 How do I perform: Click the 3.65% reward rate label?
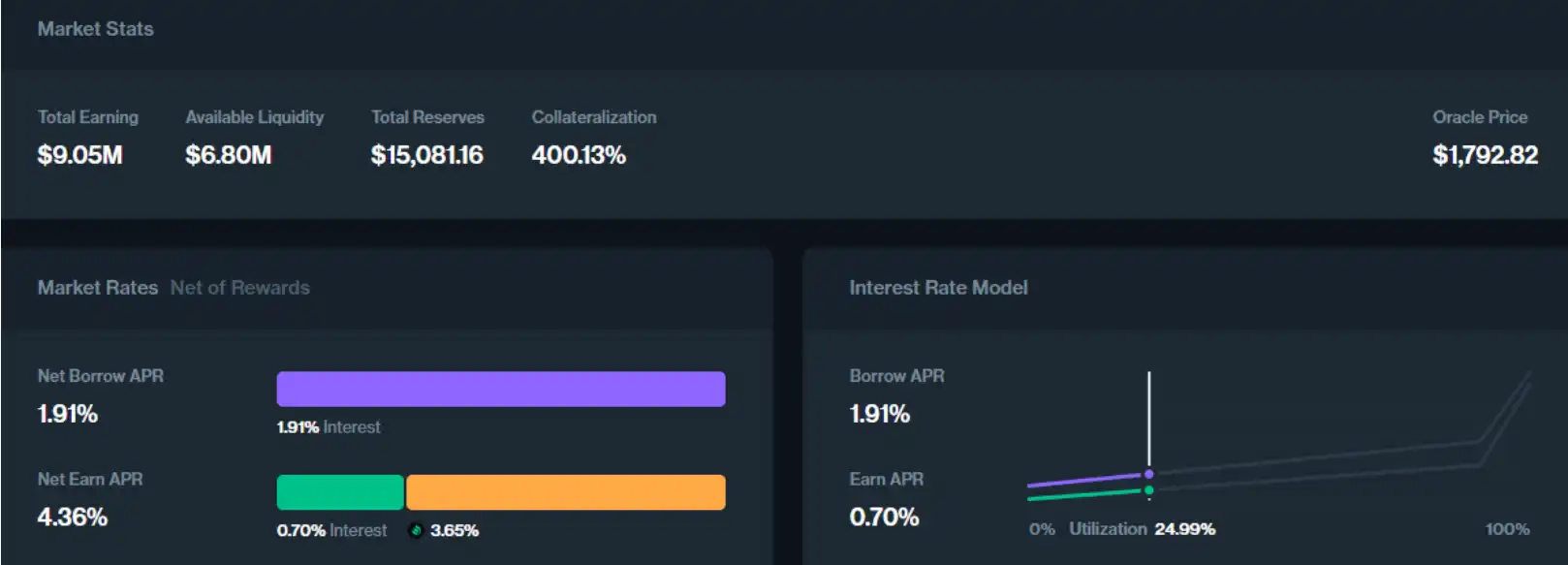point(455,530)
